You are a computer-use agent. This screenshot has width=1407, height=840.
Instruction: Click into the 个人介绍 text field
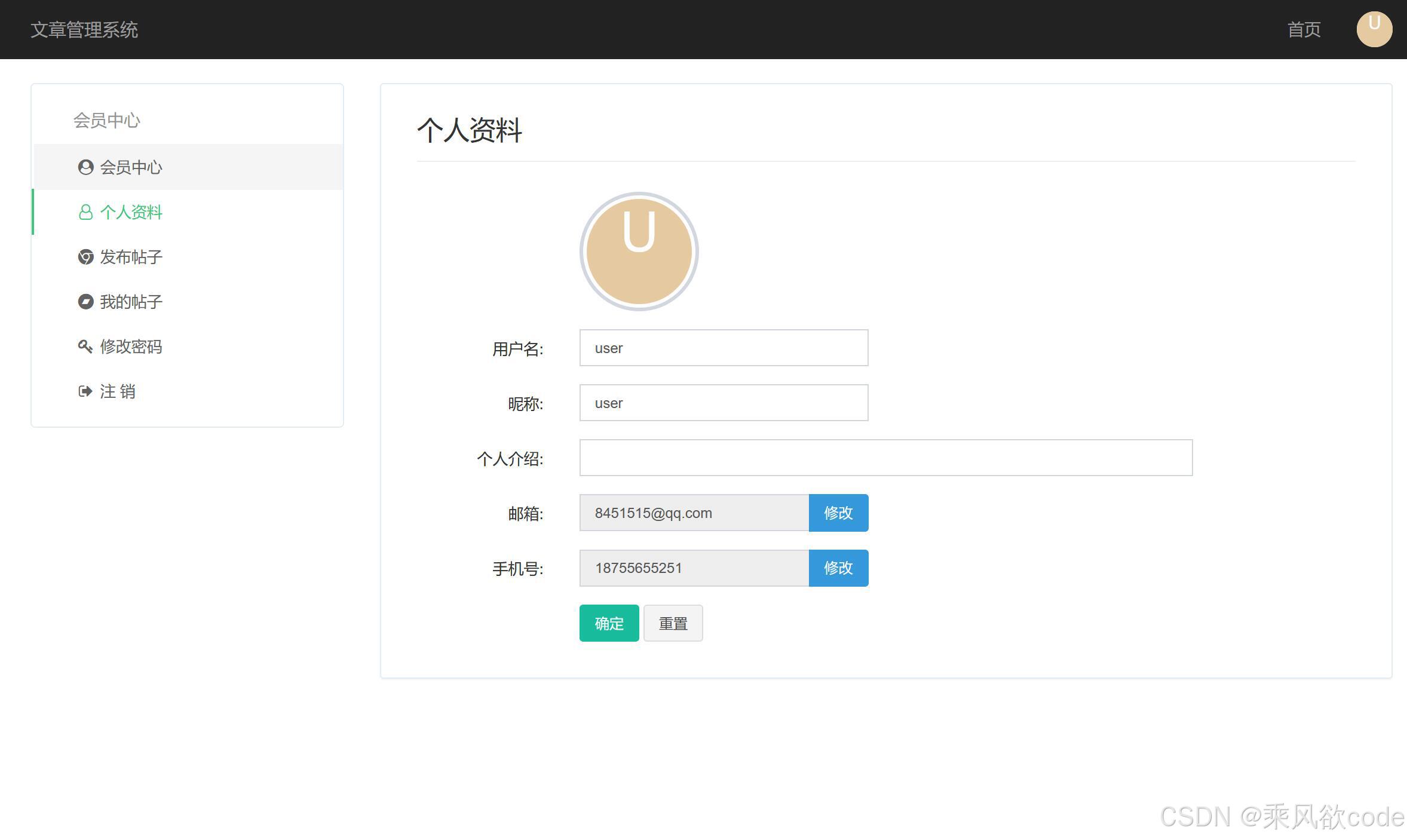885,458
